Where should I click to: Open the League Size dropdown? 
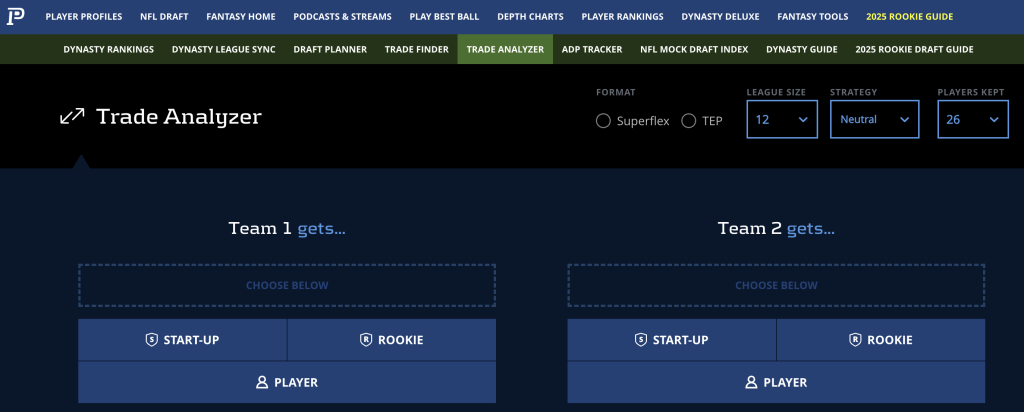(x=781, y=120)
